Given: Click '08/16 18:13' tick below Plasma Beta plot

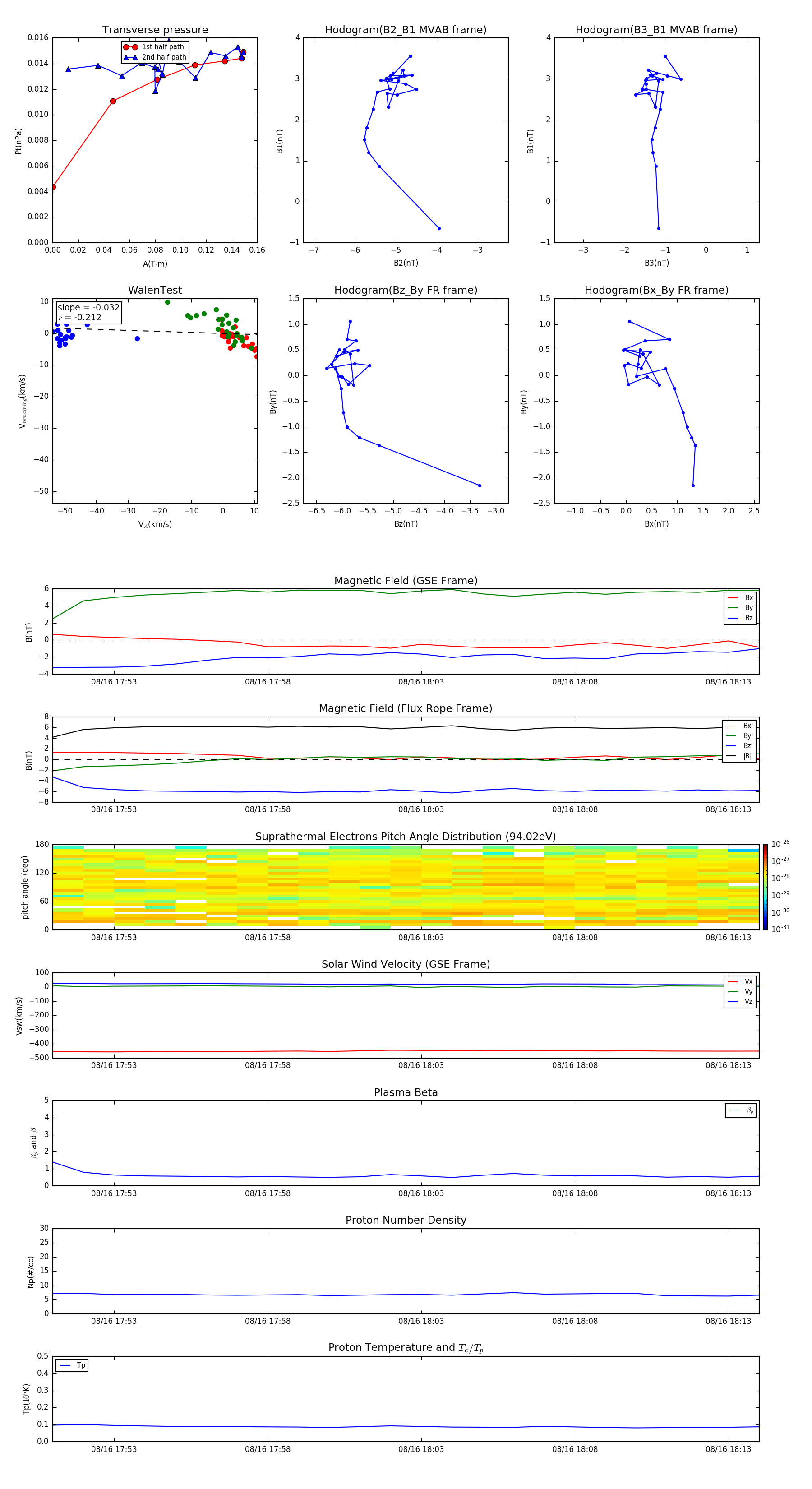Looking at the screenshot, I should [x=728, y=1193].
